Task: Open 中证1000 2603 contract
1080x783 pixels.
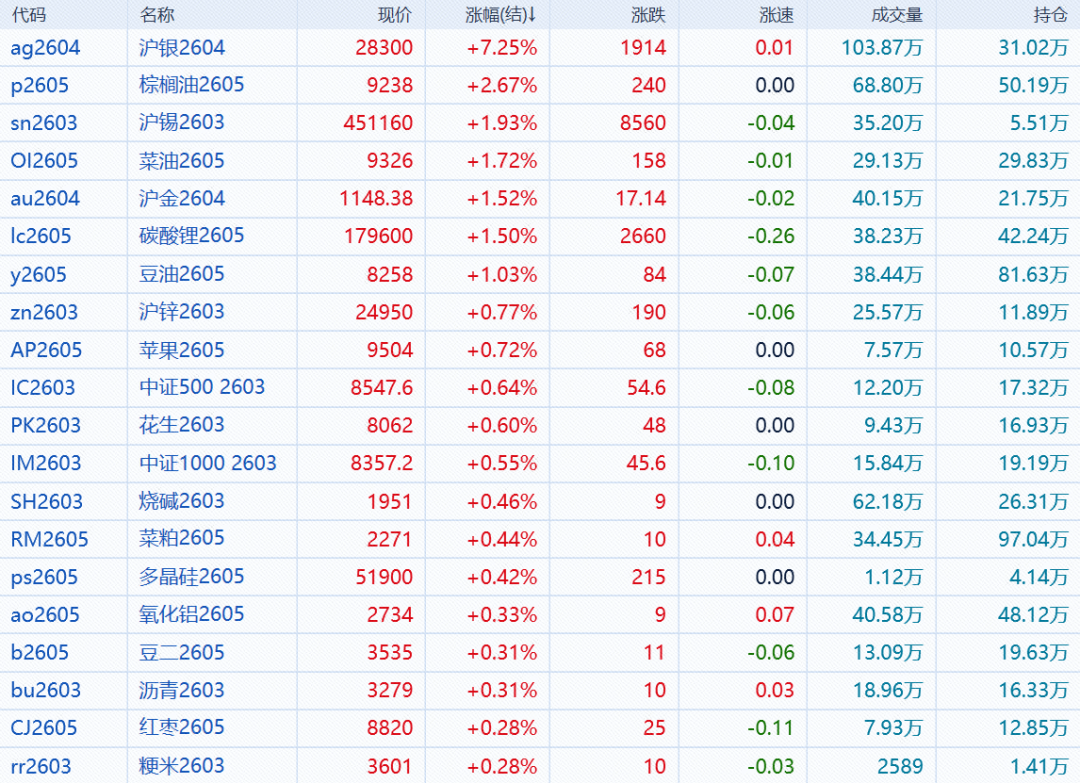Action: 207,463
